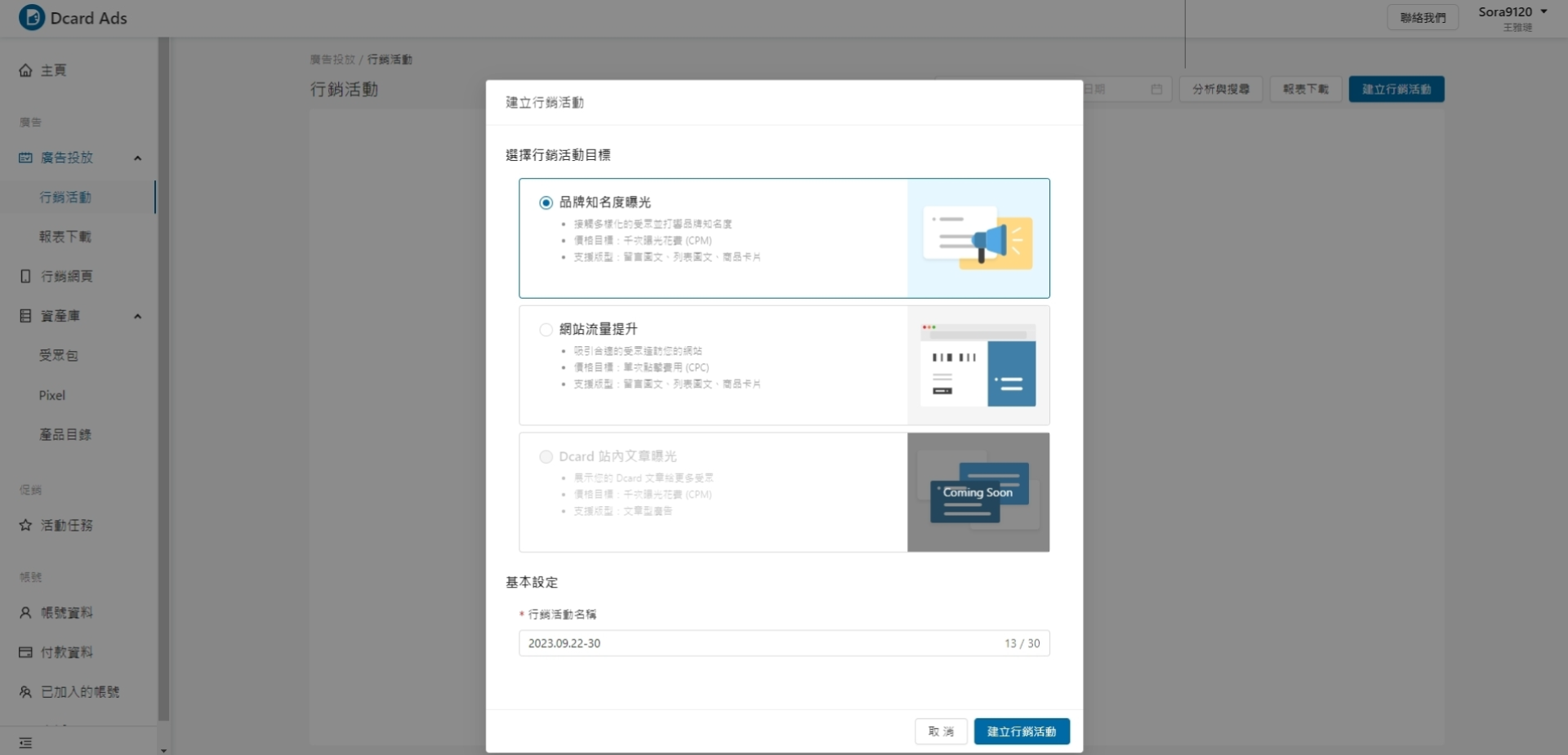Image resolution: width=1568 pixels, height=755 pixels.
Task: Click the 行銷網頁 mobile icon
Action: 25,277
